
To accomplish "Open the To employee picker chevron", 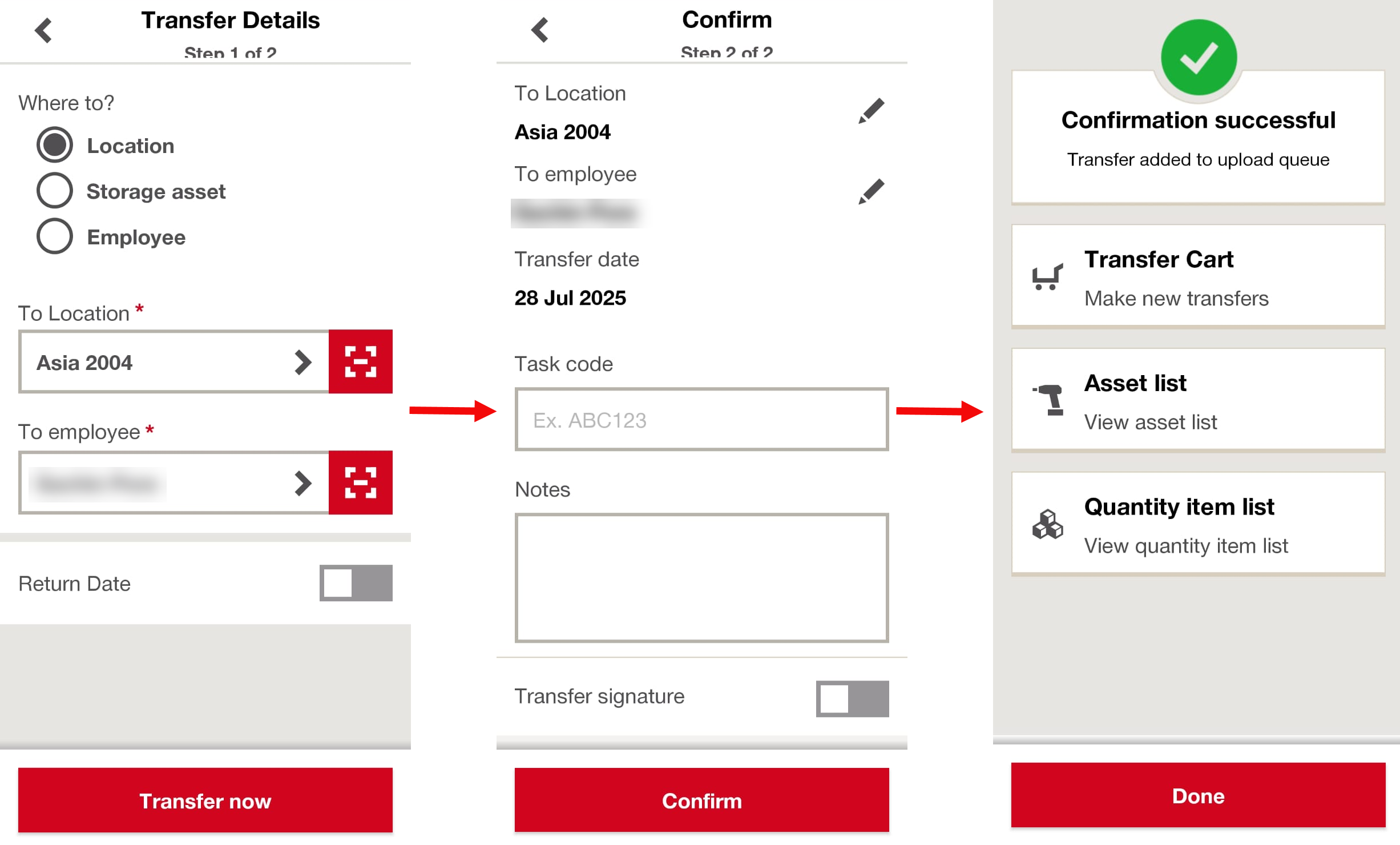I will 302,483.
